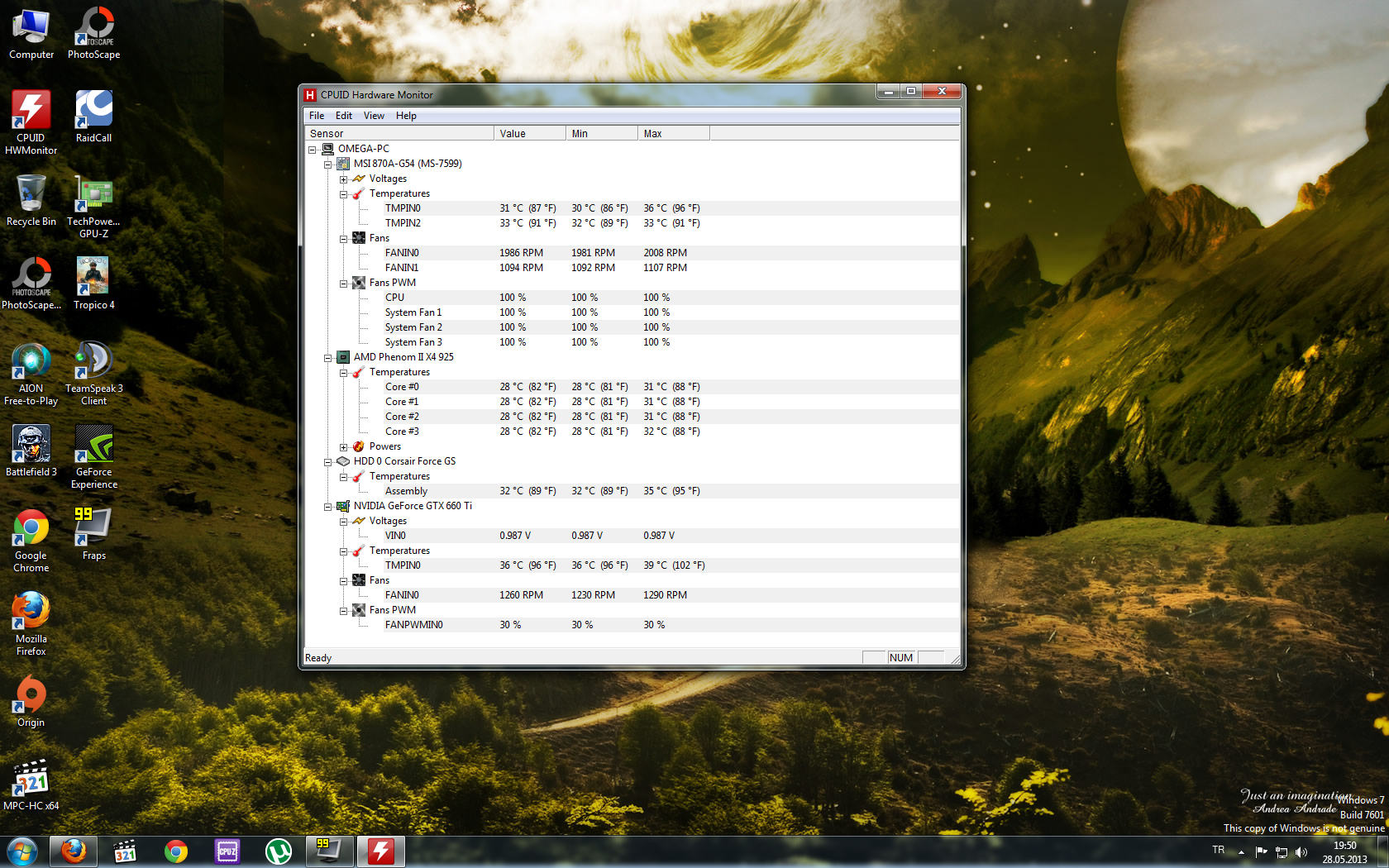
Task: Collapse the AMD Phenom II X4 925 node
Action: (x=328, y=358)
